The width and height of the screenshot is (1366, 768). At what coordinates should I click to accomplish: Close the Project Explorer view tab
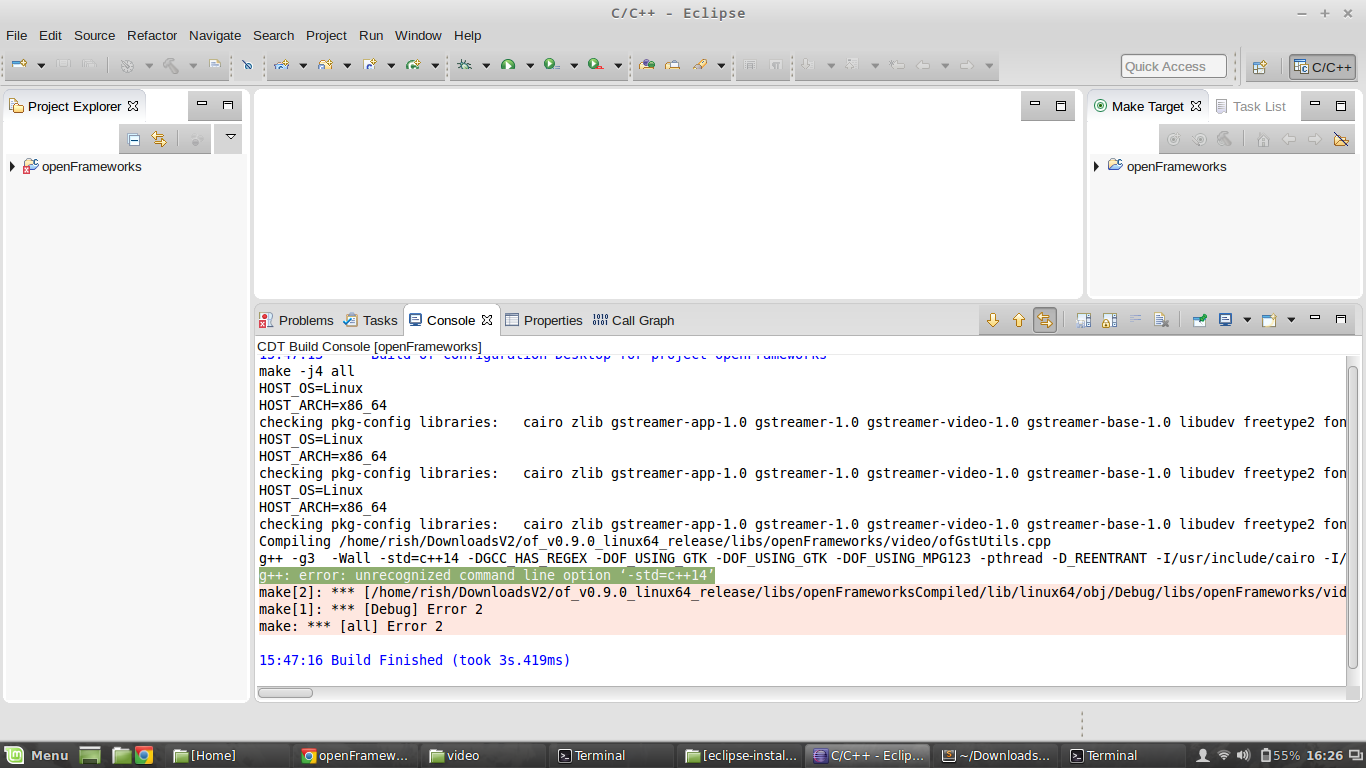pyautogui.click(x=133, y=106)
